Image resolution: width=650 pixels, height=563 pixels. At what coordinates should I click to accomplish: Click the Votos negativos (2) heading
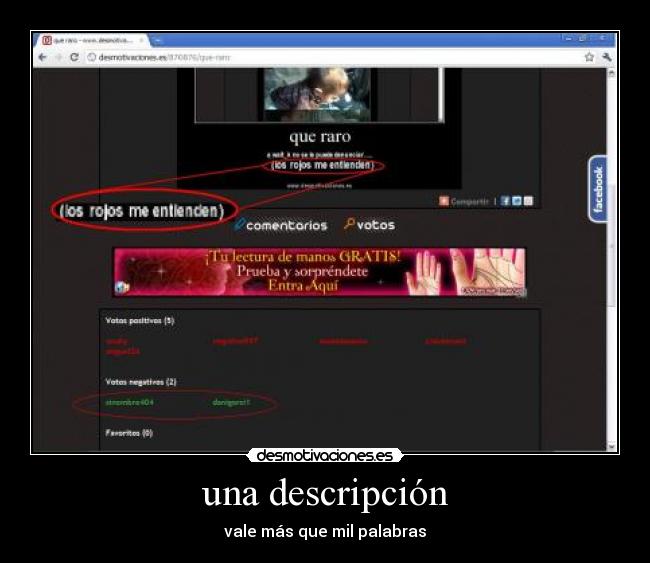[141, 382]
